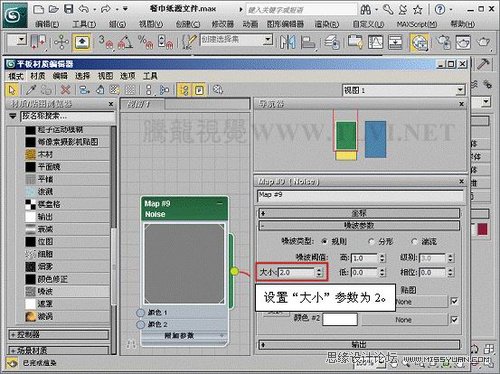Screen dimensions: 500x374
Task: Open the 视图 1 view dropdown
Action: click(460, 90)
